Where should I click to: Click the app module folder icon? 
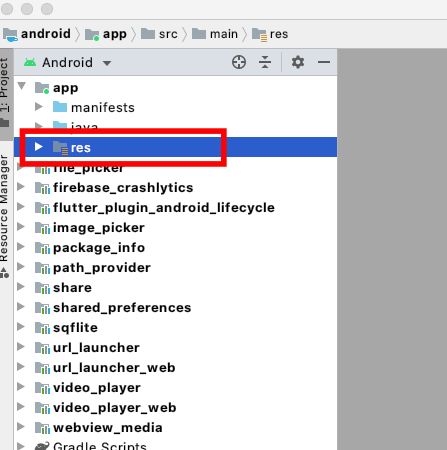click(x=42, y=88)
